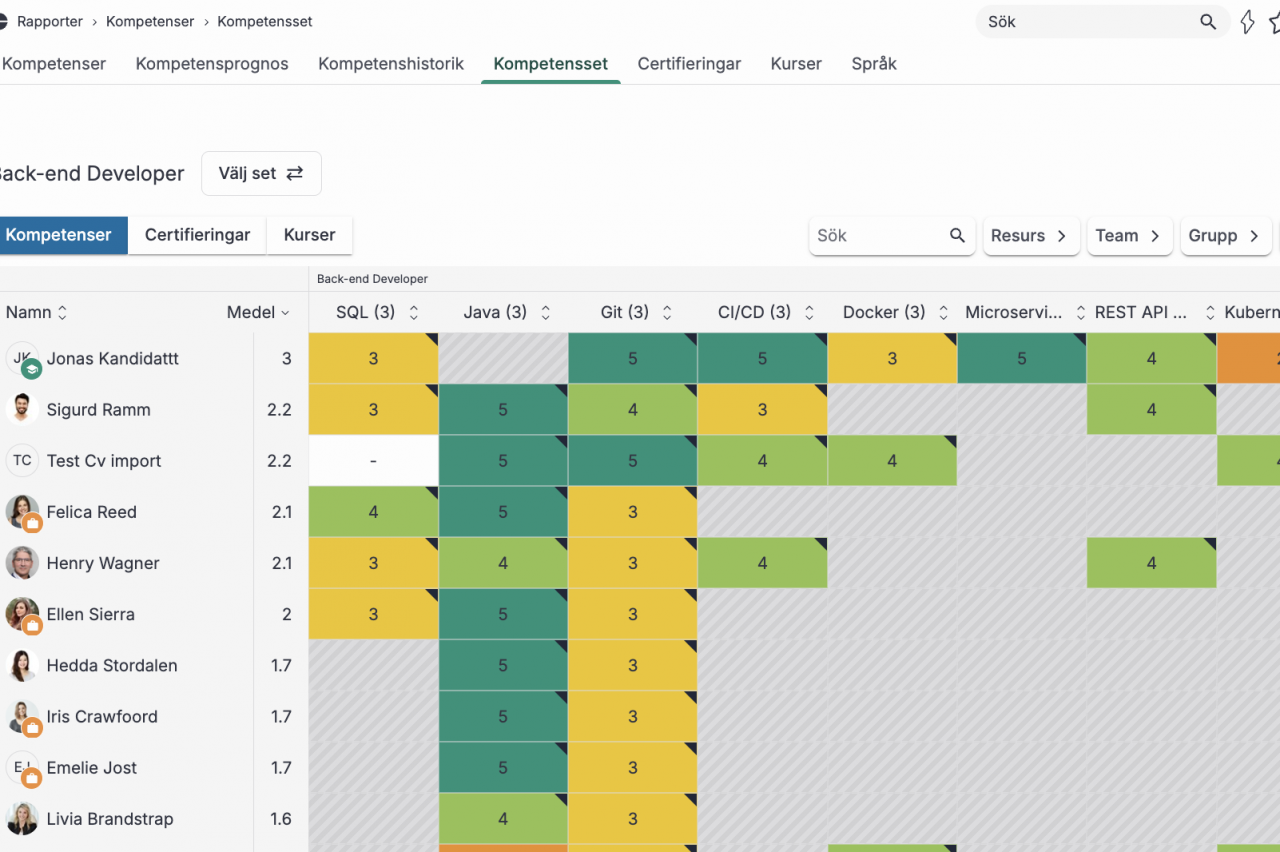The height and width of the screenshot is (852, 1280).
Task: Go to Rapporter in the breadcrumb
Action: tap(50, 21)
